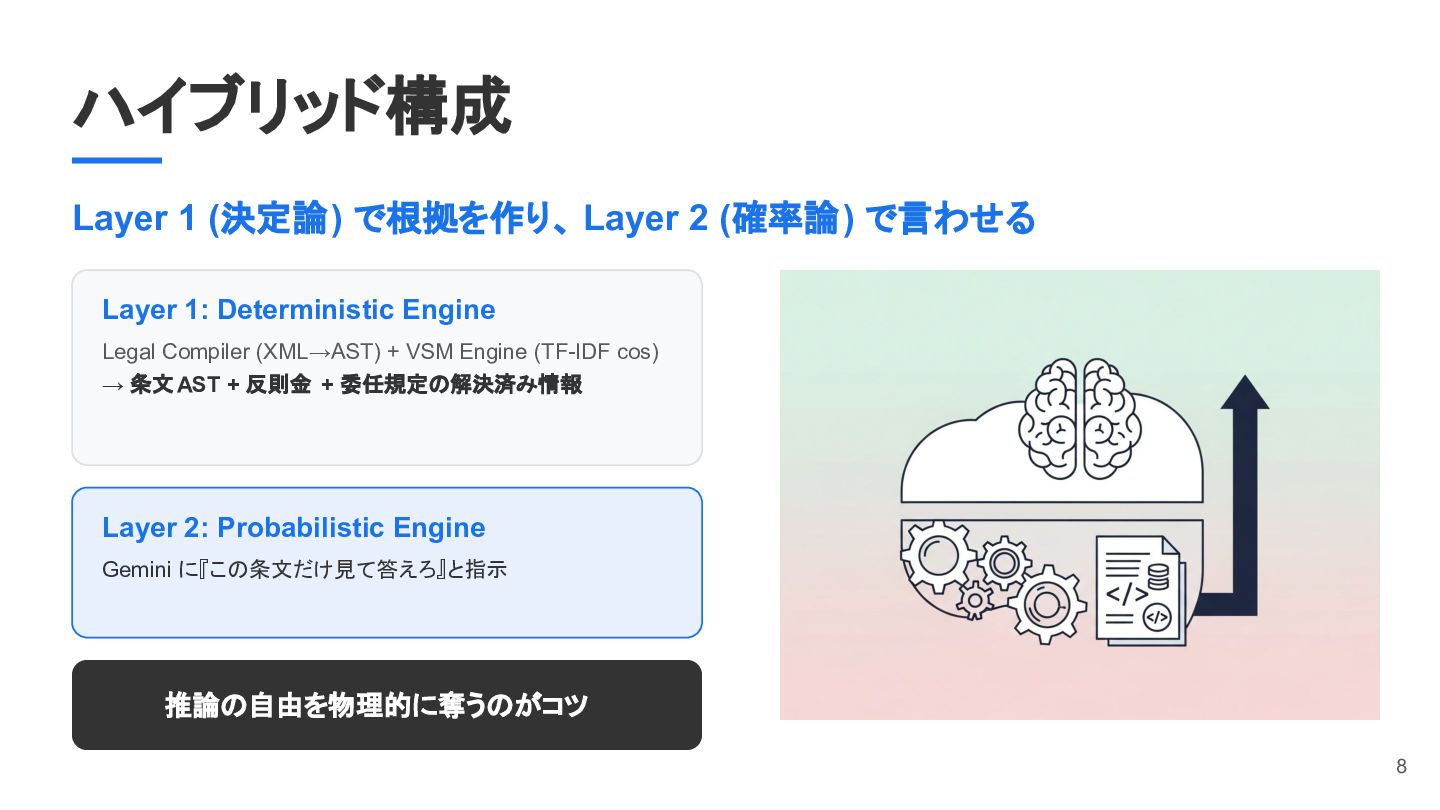Click the Gemini instruction text in Layer 2
The width and height of the screenshot is (1440, 810).
click(x=305, y=570)
